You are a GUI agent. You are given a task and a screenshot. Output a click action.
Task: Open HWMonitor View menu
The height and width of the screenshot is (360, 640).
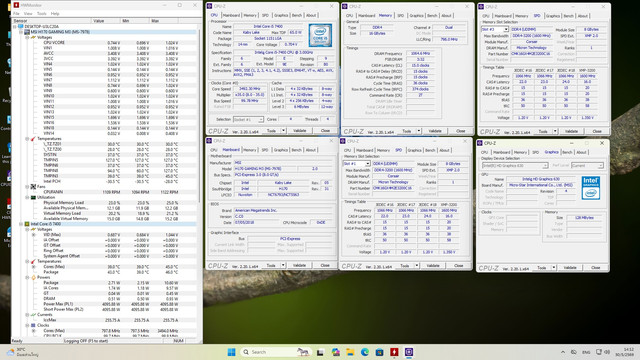click(28, 13)
